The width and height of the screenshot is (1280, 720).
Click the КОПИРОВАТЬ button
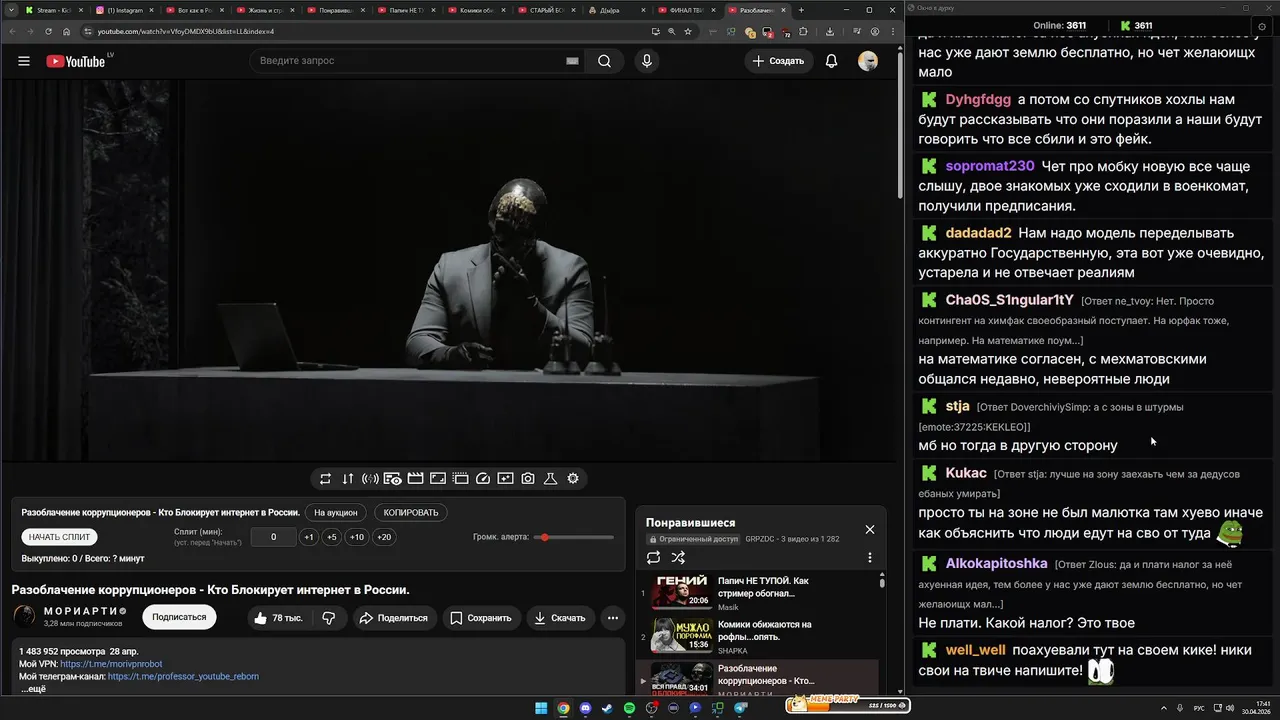411,512
